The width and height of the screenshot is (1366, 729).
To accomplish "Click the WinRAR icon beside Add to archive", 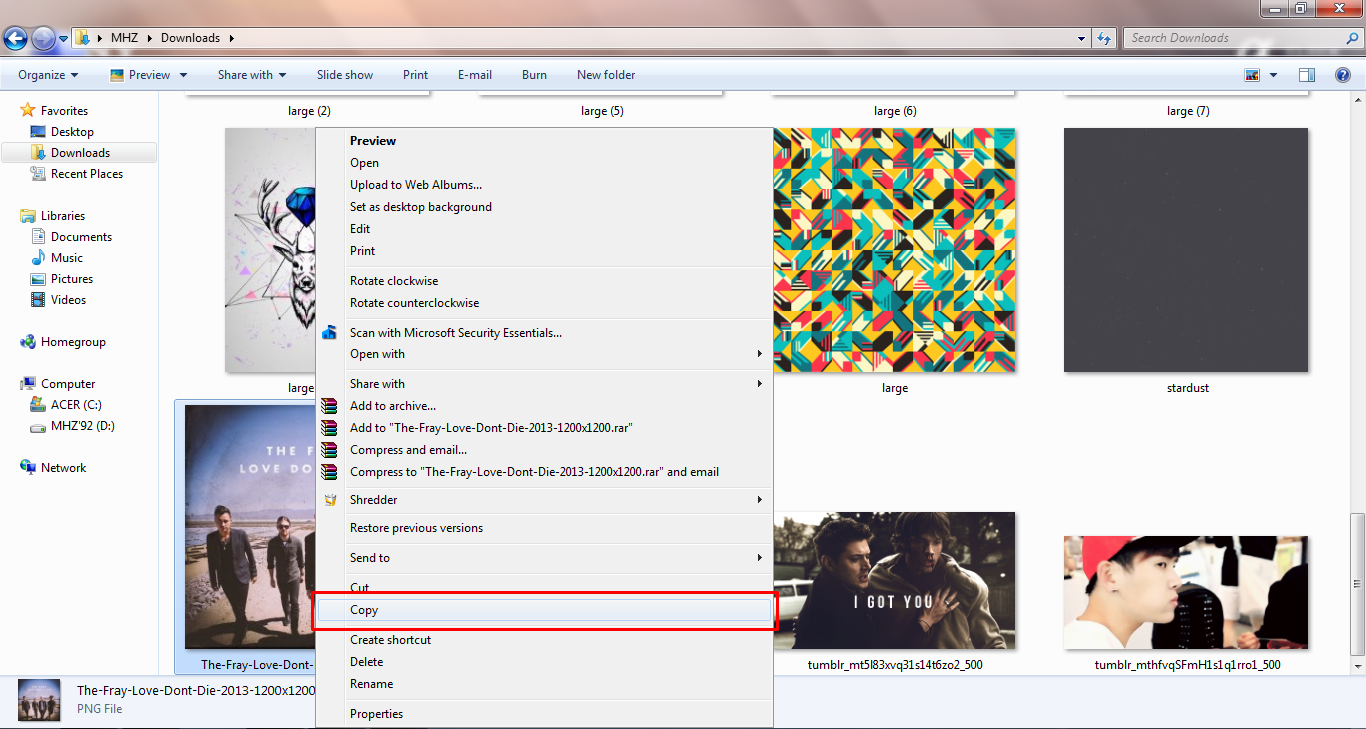I will point(330,406).
